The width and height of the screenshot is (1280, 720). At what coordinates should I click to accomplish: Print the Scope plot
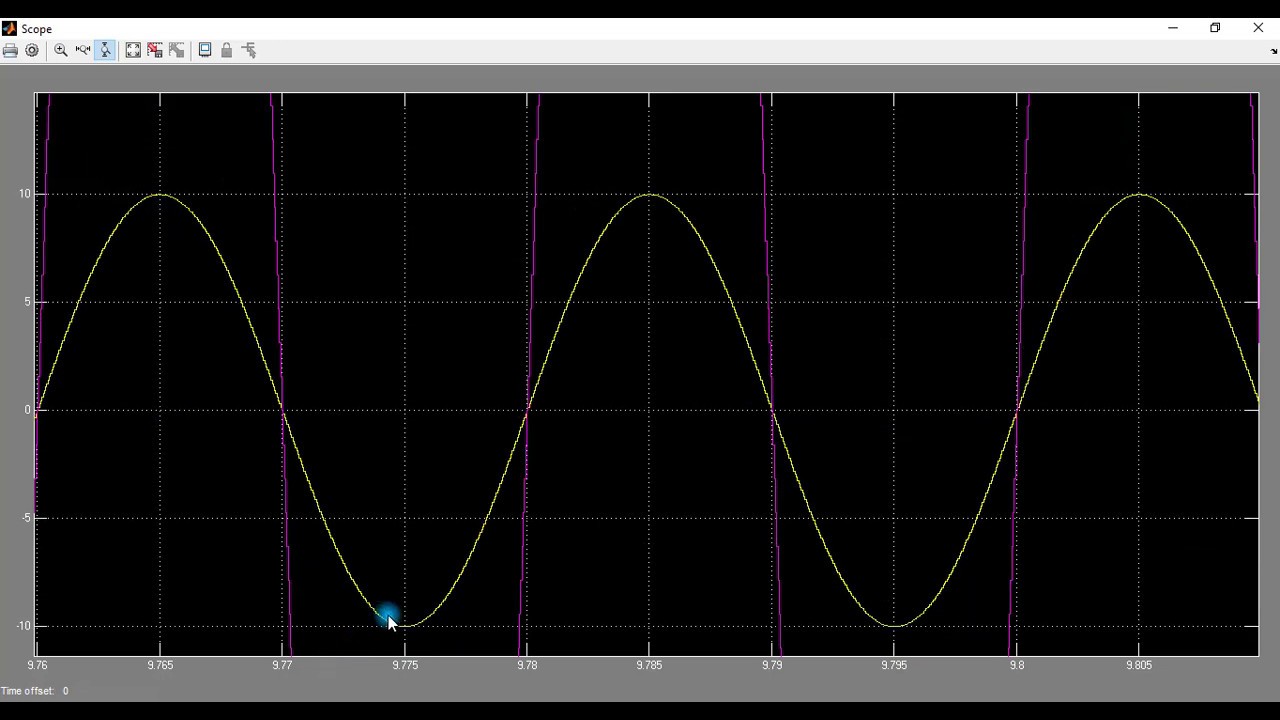(x=10, y=50)
